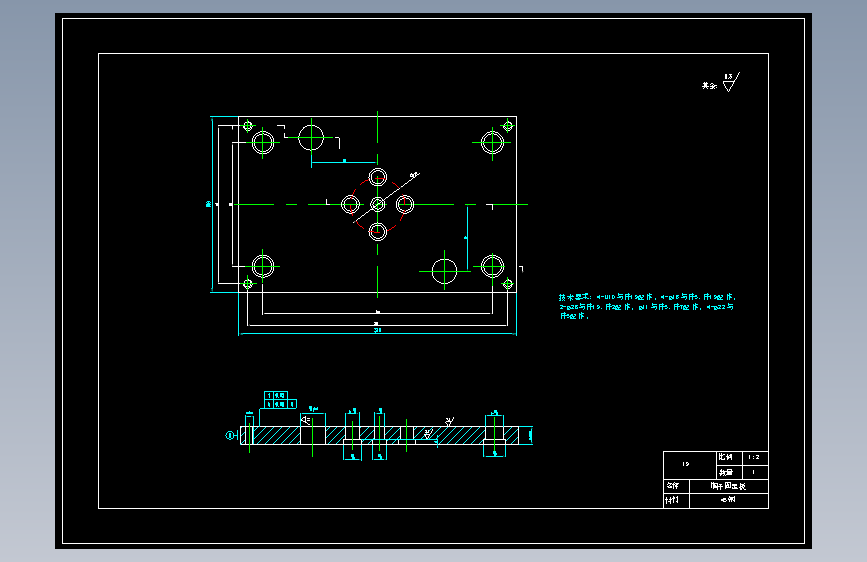Select the upper-left corner small pin hole
Screen dimensions: 867x562
tap(248, 126)
